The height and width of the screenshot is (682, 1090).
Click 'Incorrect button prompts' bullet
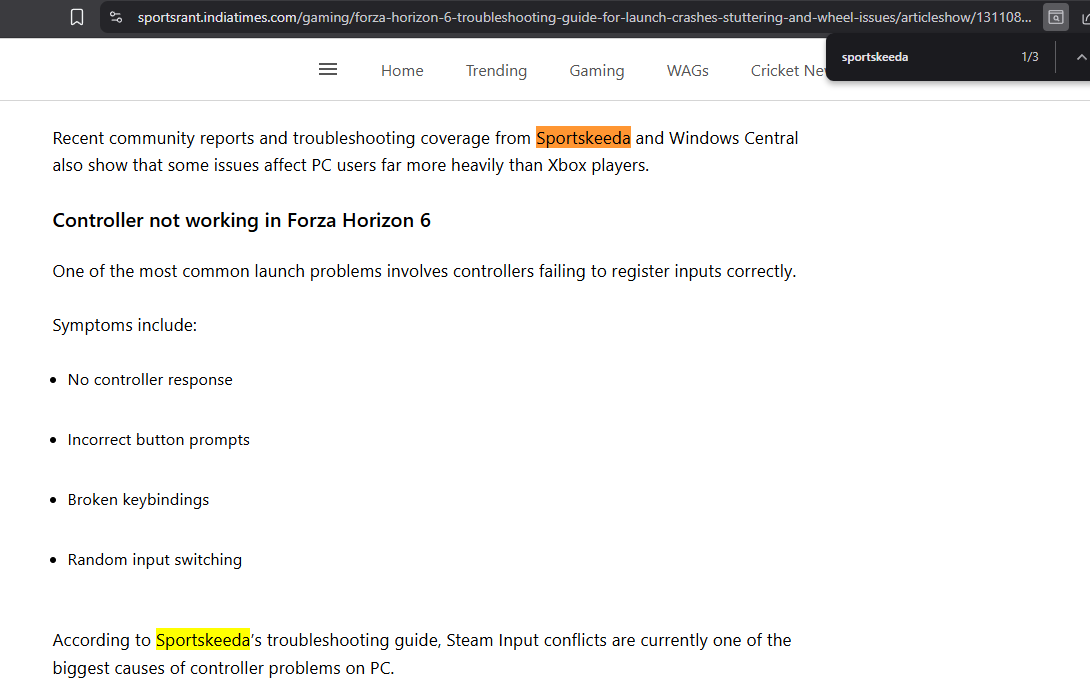[x=158, y=440]
